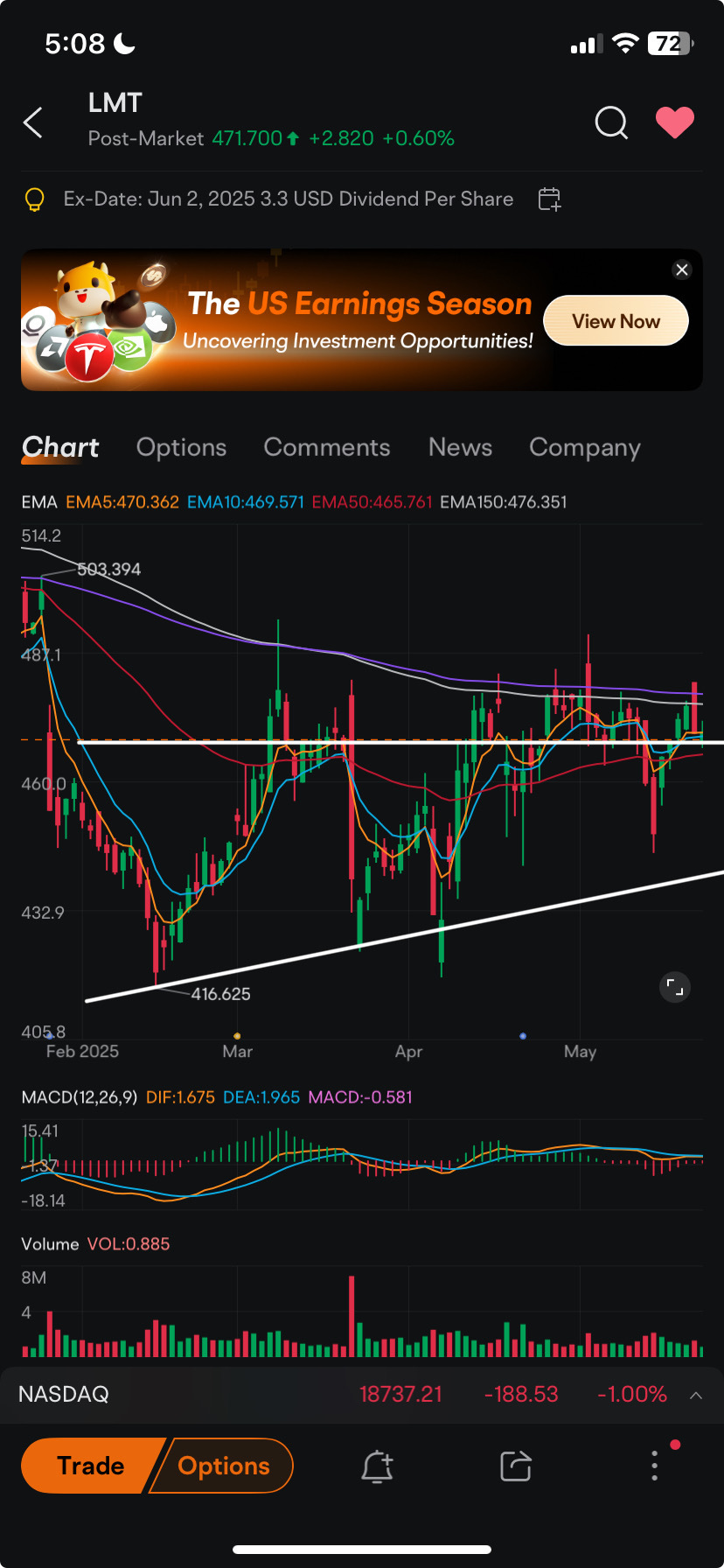The width and height of the screenshot is (724, 1568).
Task: Switch to the News tab
Action: [x=460, y=447]
